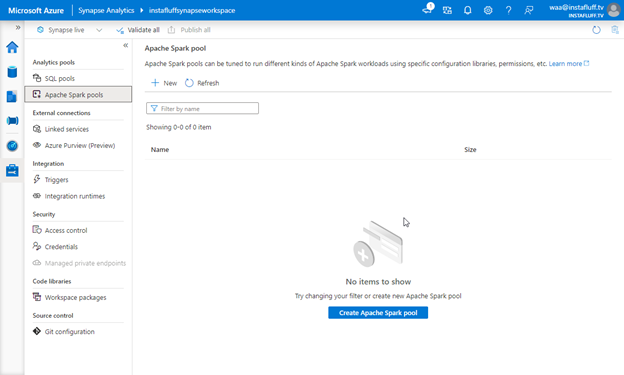This screenshot has height=375, width=624.
Task: Open the settings gear icon
Action: pos(488,10)
